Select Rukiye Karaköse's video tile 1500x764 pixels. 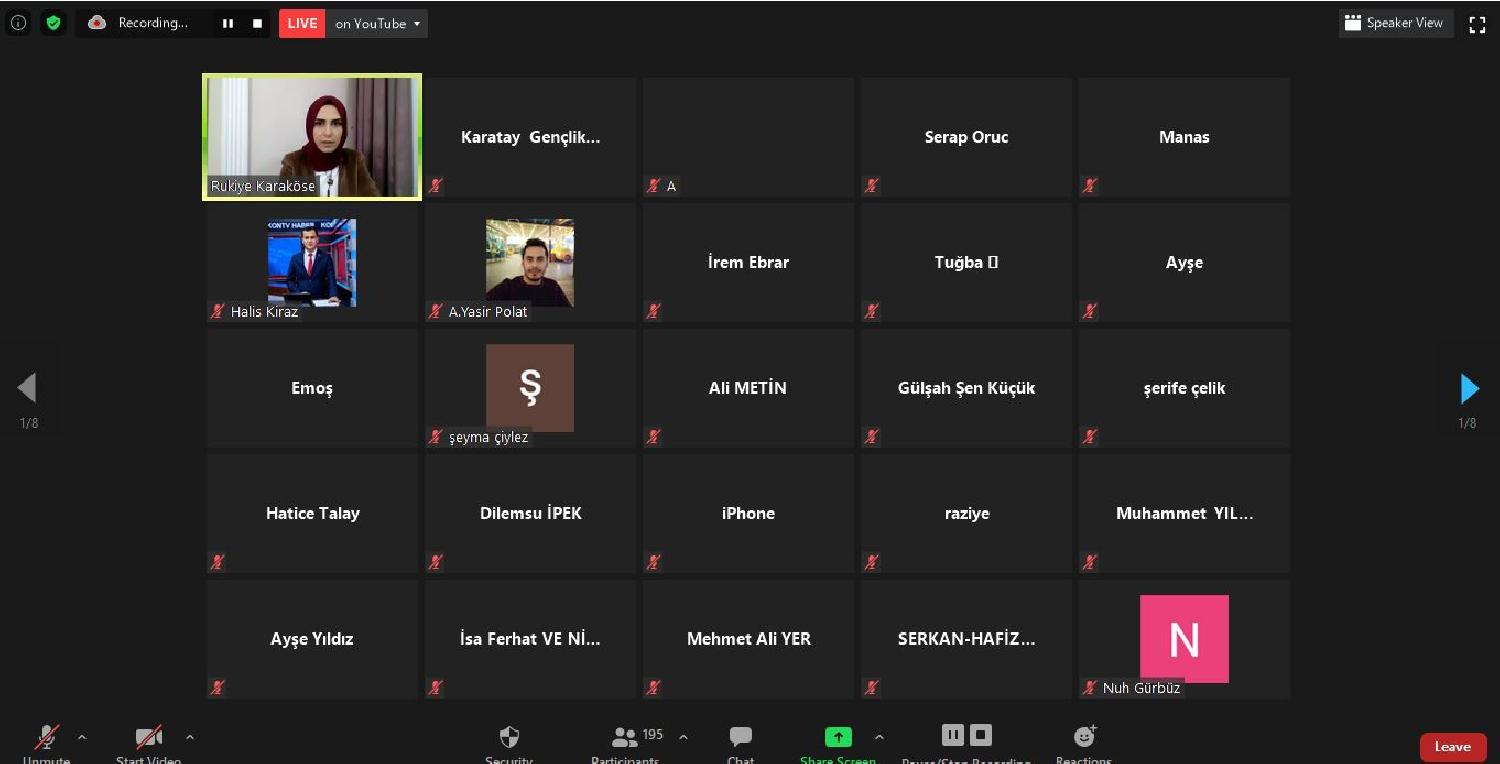tap(312, 137)
